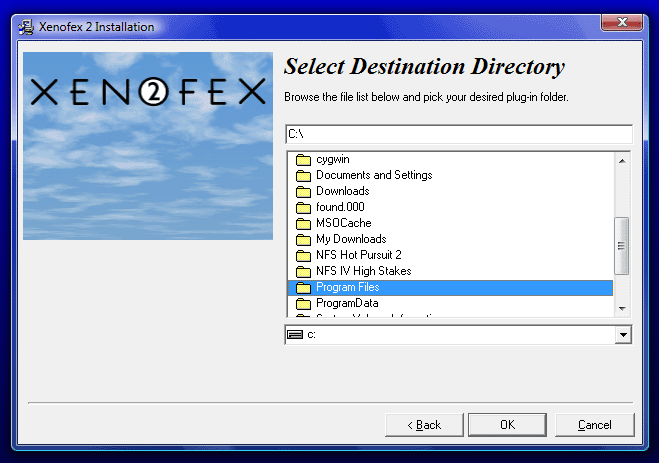Viewport: 659px width, 463px height.
Task: Open the drive selection dropdown arrow
Action: (623, 335)
